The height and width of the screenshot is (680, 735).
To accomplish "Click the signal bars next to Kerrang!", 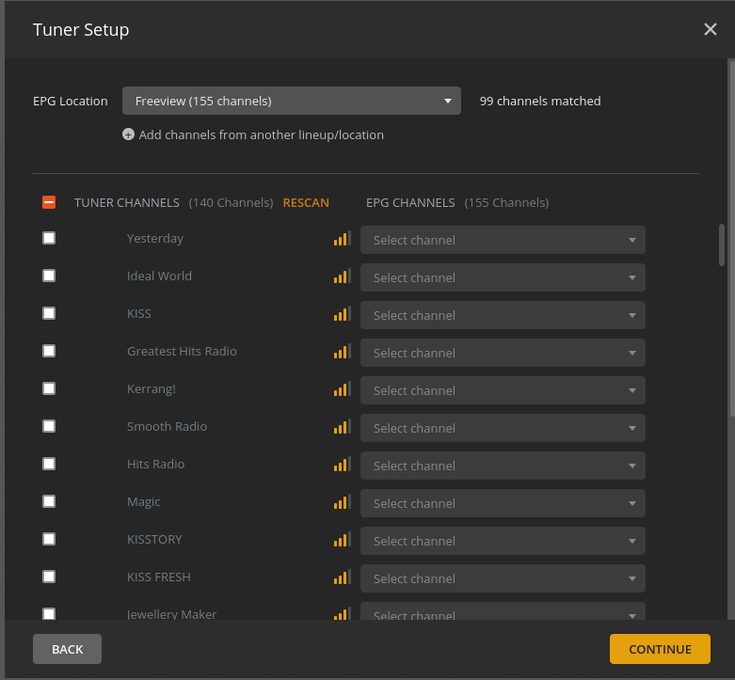I will [x=342, y=390].
